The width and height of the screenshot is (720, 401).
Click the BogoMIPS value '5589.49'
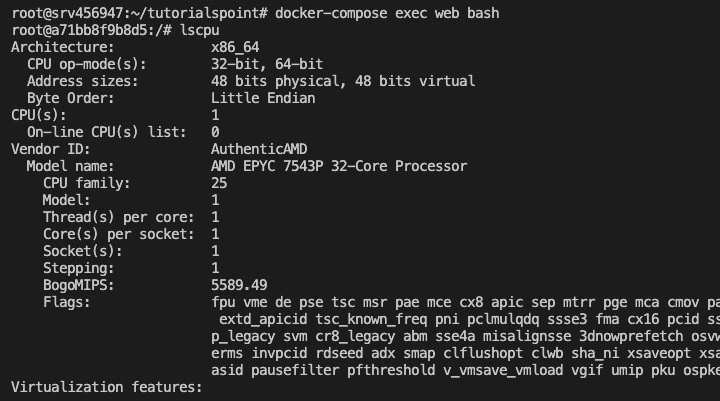[x=240, y=285]
